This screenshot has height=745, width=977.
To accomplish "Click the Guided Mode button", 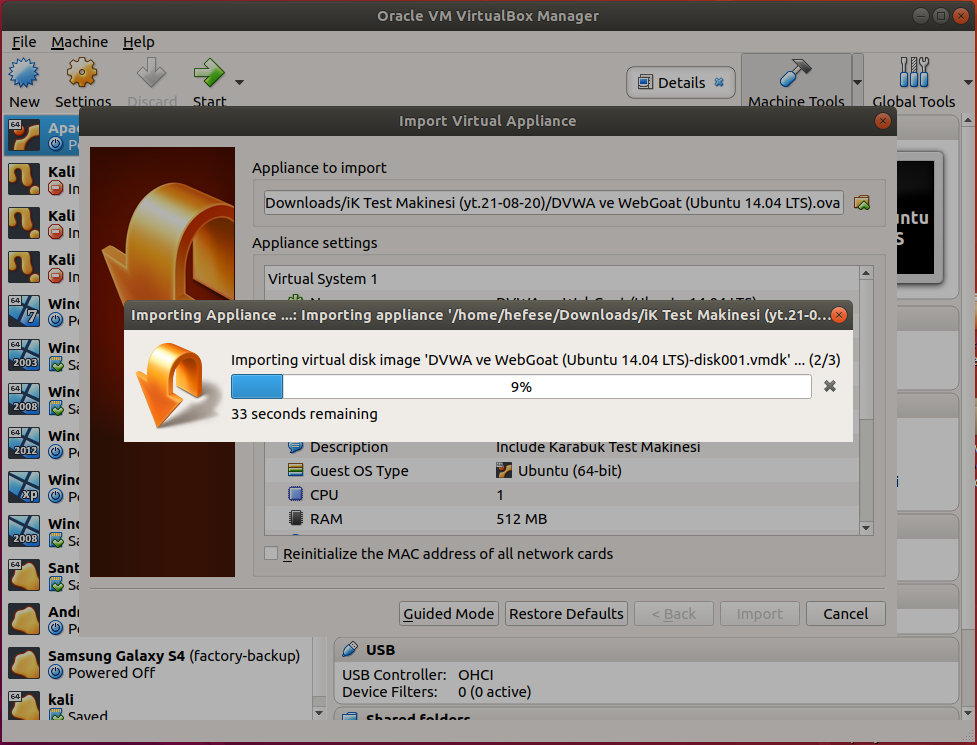I will pos(449,614).
